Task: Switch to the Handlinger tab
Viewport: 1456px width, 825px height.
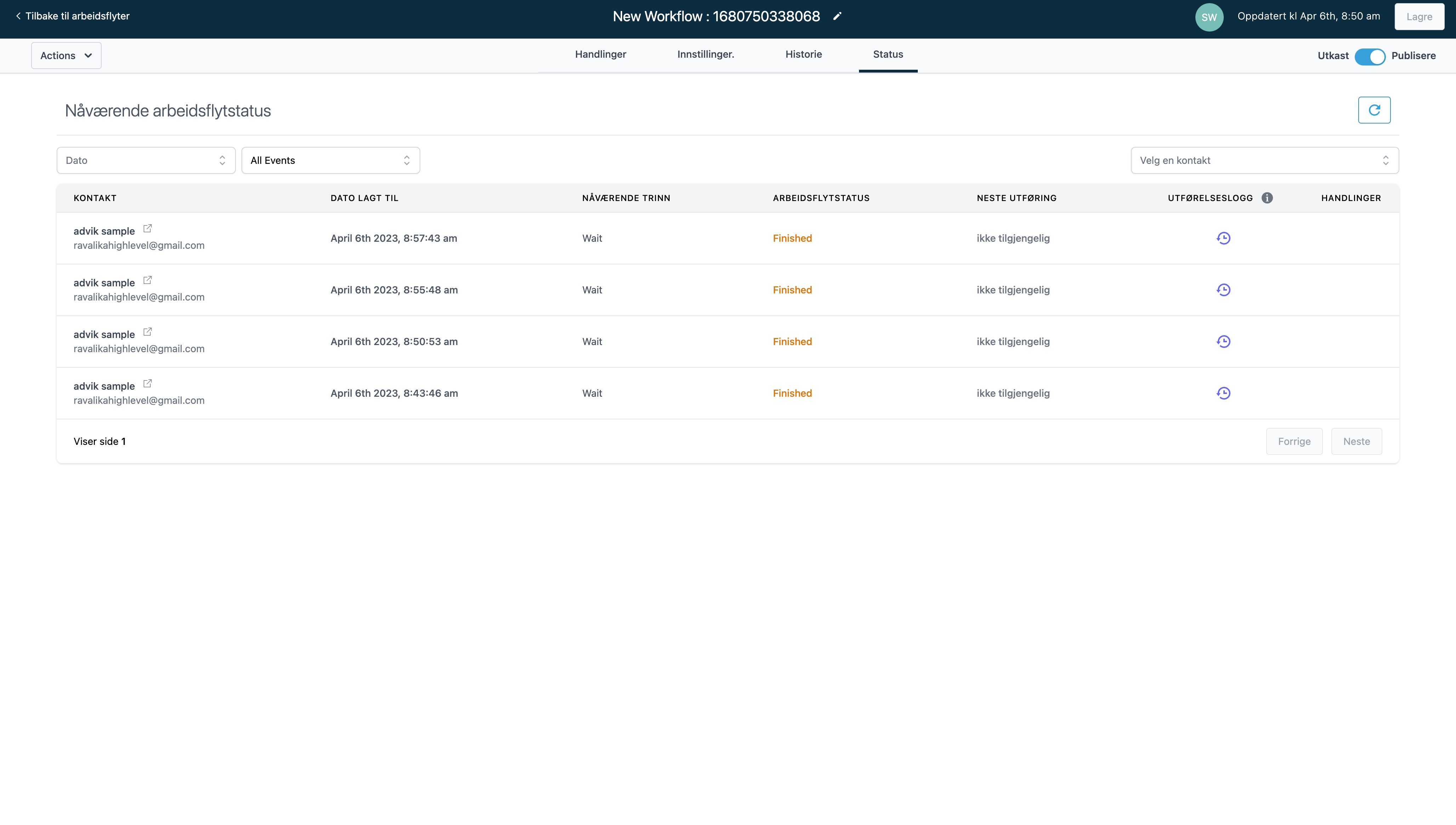Action: (x=600, y=55)
